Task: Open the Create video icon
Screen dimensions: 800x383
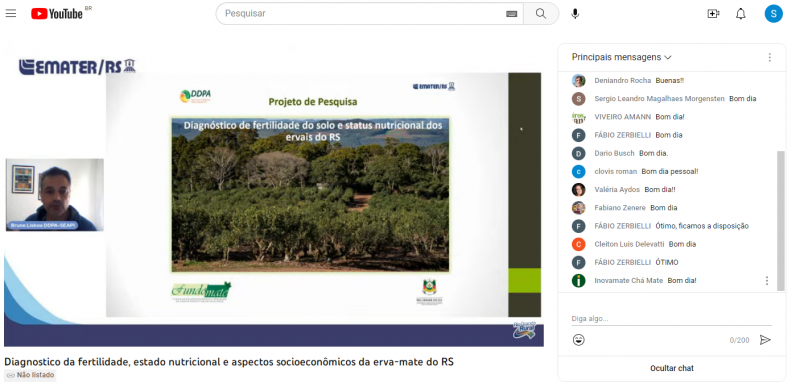Action: [713, 14]
